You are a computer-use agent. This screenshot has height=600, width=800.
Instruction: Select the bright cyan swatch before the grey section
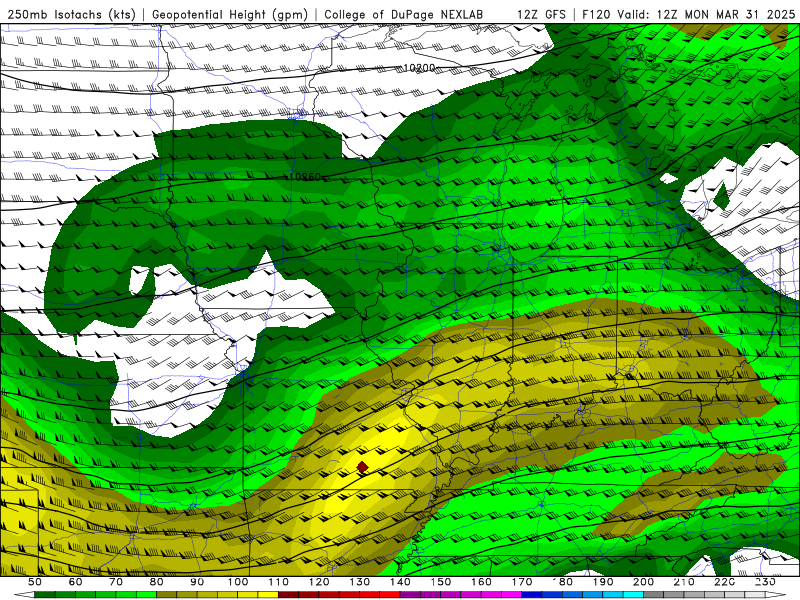633,594
